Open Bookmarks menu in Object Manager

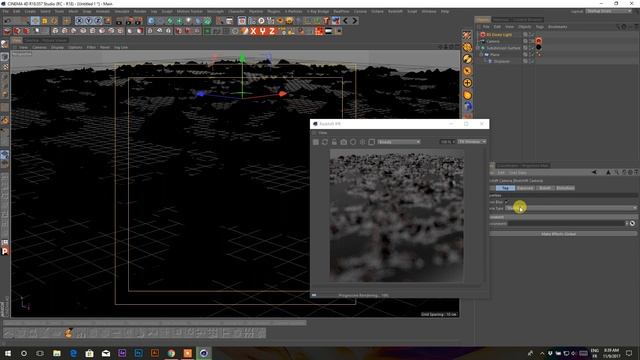coord(558,27)
